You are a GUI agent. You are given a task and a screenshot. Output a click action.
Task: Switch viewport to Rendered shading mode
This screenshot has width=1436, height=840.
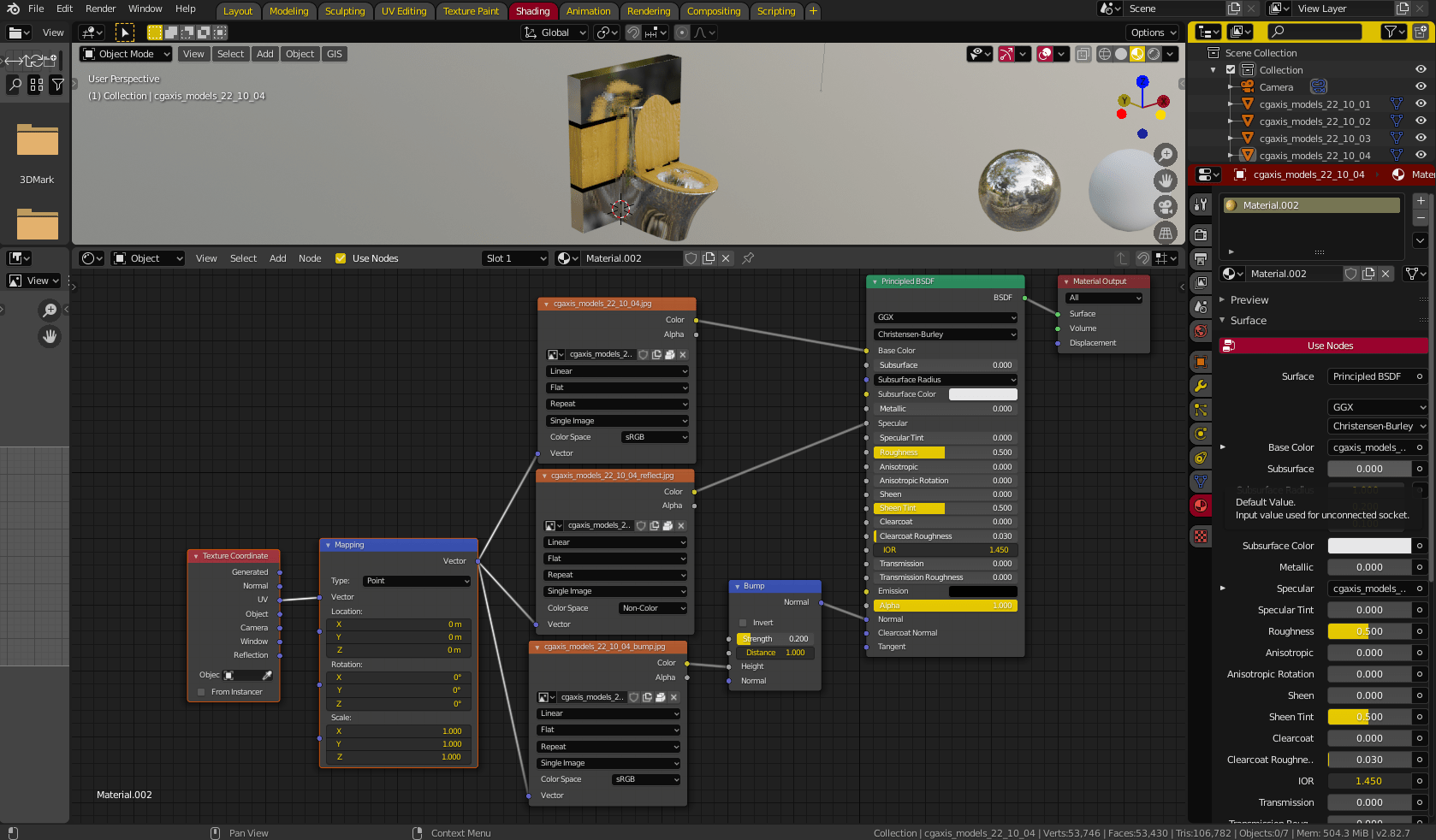(x=1154, y=53)
